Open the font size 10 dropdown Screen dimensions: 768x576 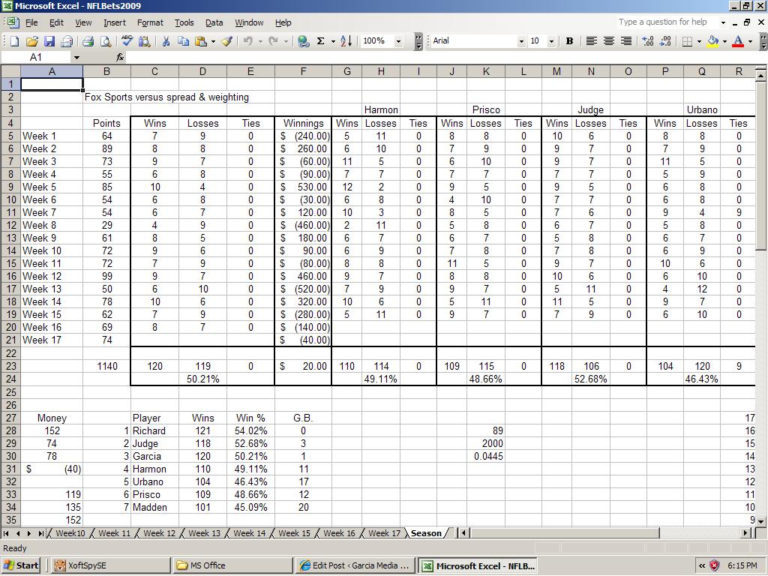coord(552,42)
